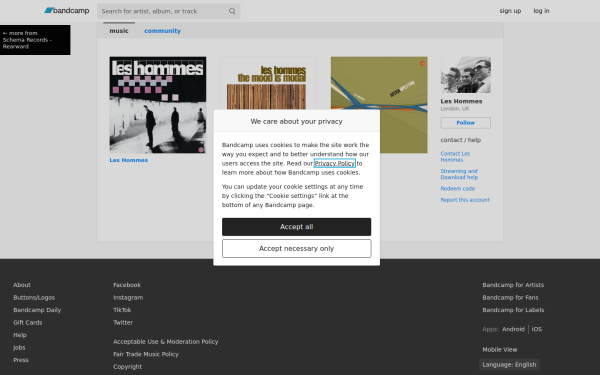Open the iOS app link
Screen dimensions: 600x375
[x=536, y=329]
